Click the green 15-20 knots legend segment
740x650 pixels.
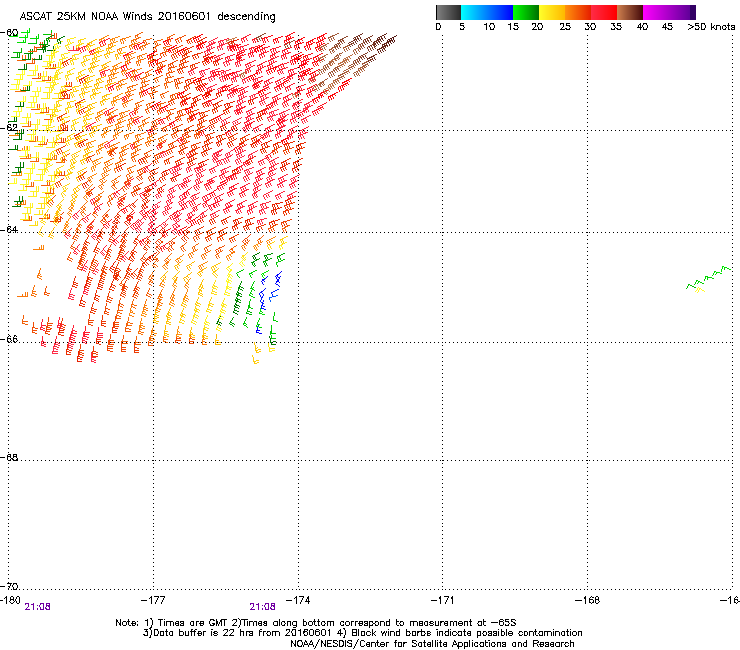pyautogui.click(x=526, y=12)
